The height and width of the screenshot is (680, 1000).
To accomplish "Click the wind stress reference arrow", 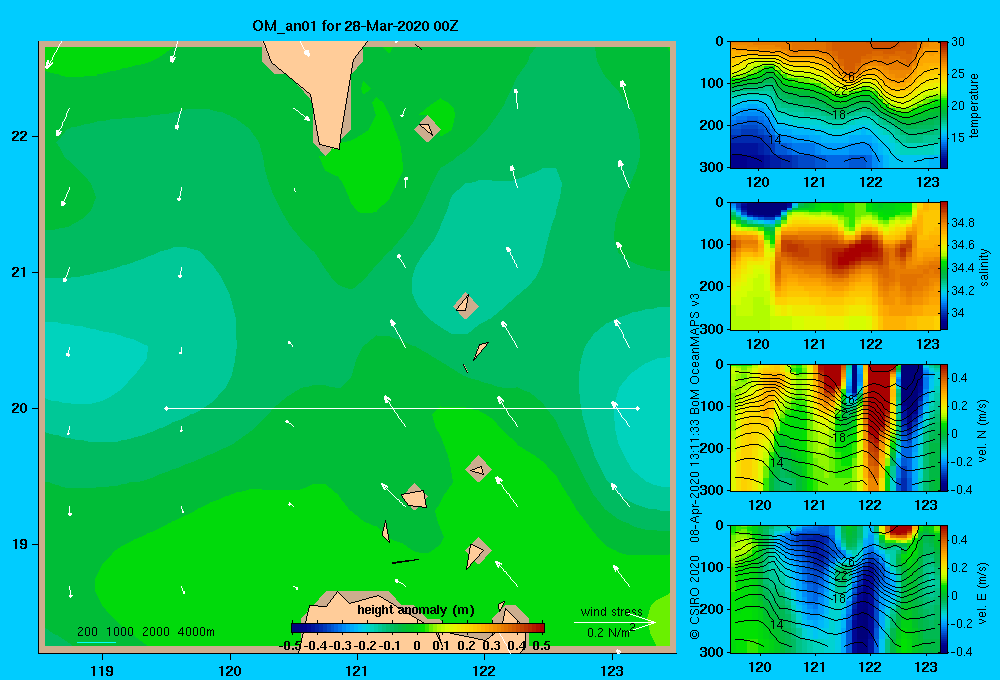I will pyautogui.click(x=615, y=622).
